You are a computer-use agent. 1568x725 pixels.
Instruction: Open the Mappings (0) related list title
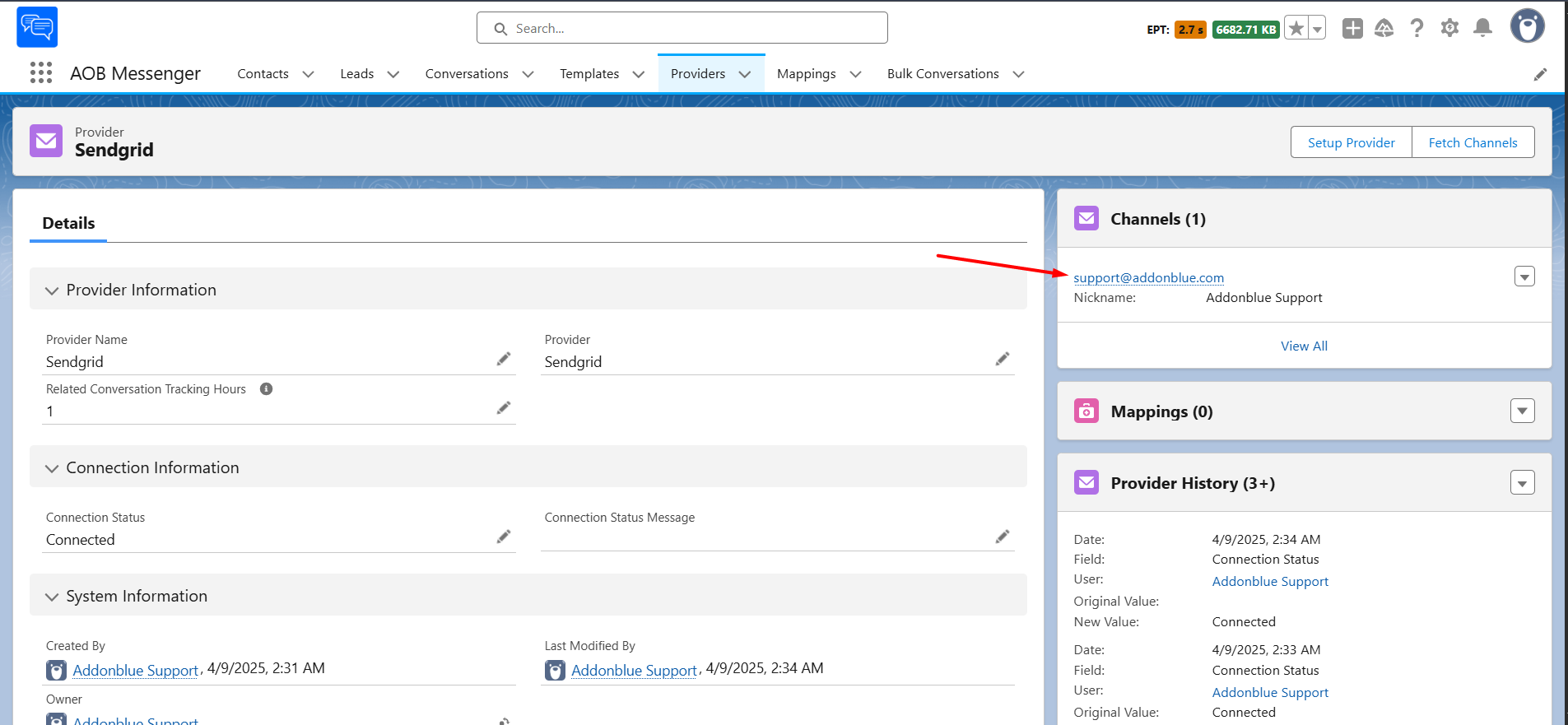pos(1161,411)
